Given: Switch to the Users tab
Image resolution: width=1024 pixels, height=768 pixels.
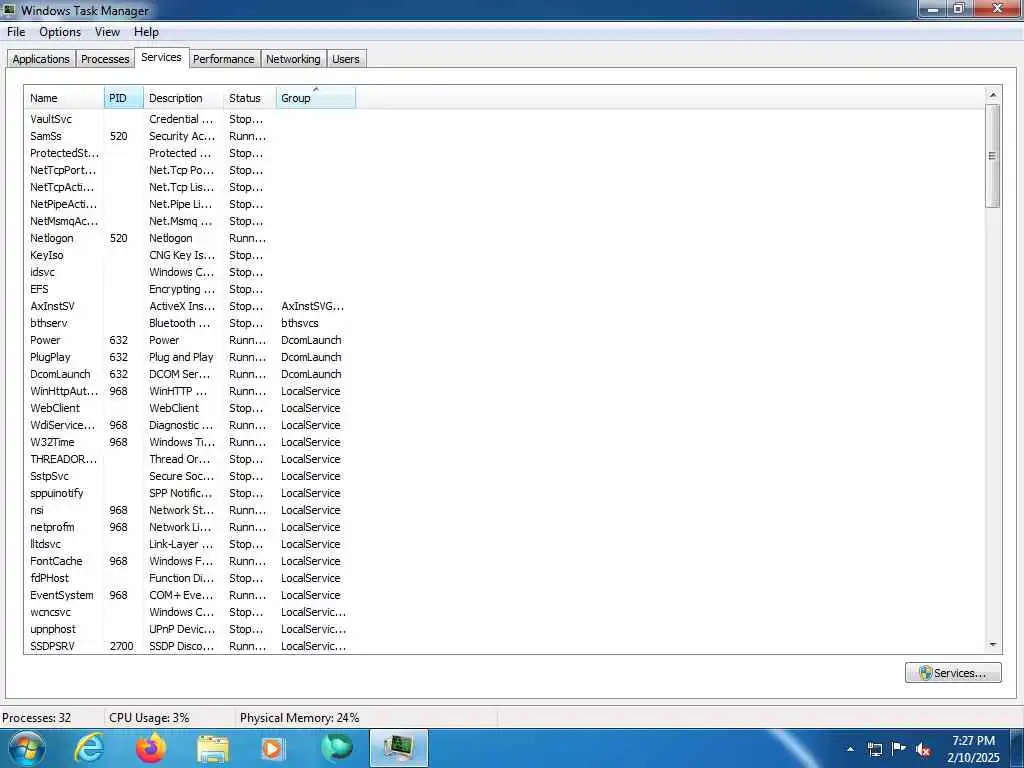Looking at the screenshot, I should coord(345,59).
